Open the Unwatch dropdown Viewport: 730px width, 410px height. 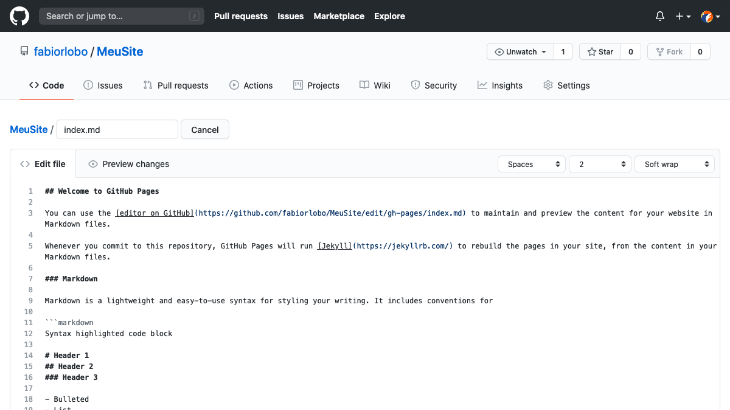coord(520,52)
